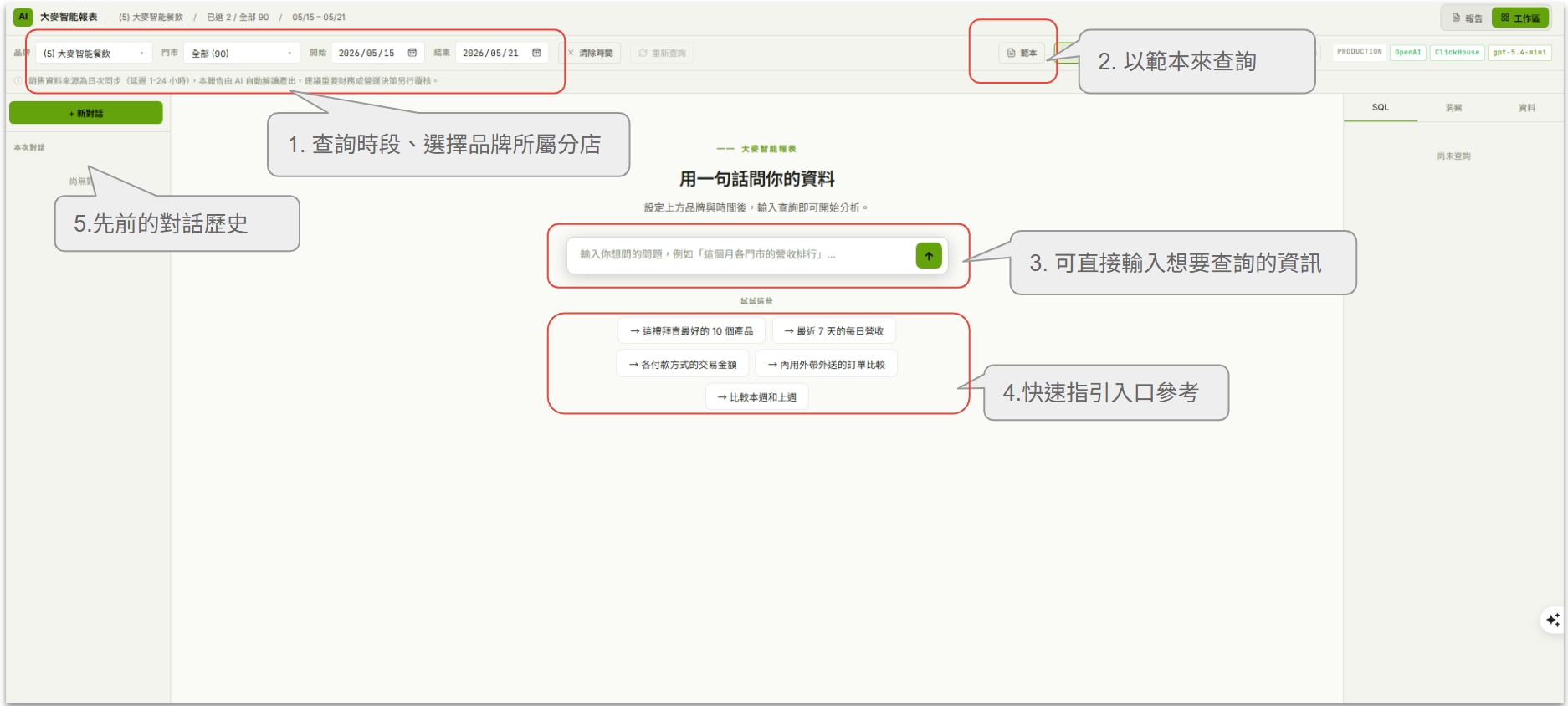1568x706 pixels.
Task: Click the end date field 2026/05/21
Action: point(502,53)
